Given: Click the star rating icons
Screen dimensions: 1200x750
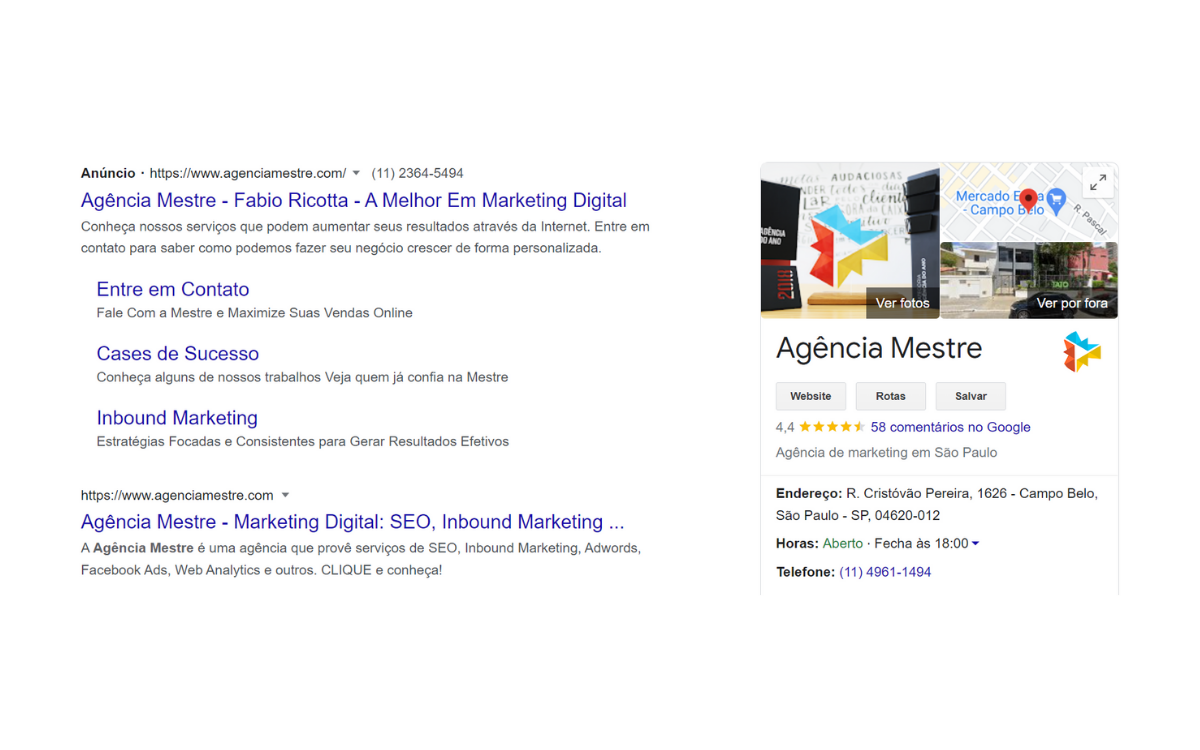Looking at the screenshot, I should (832, 427).
